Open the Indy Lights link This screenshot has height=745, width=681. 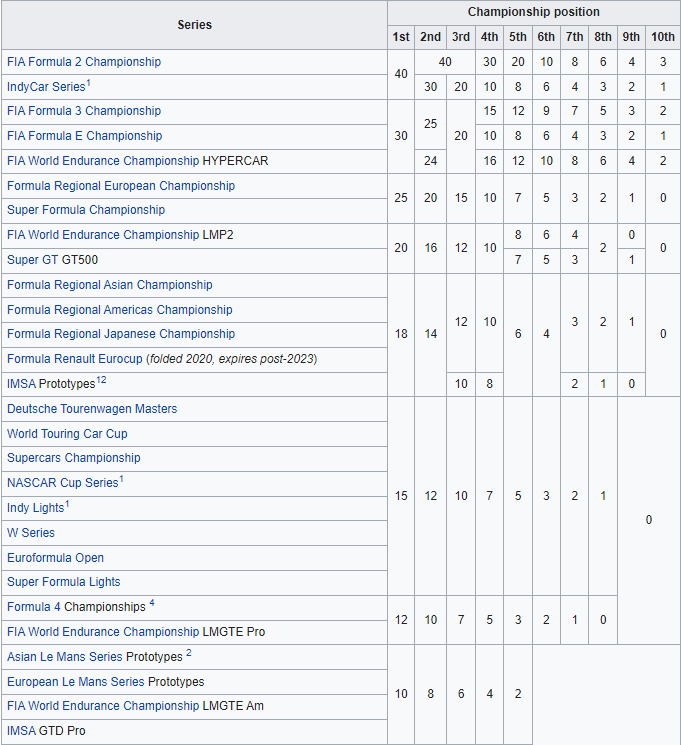coord(35,508)
